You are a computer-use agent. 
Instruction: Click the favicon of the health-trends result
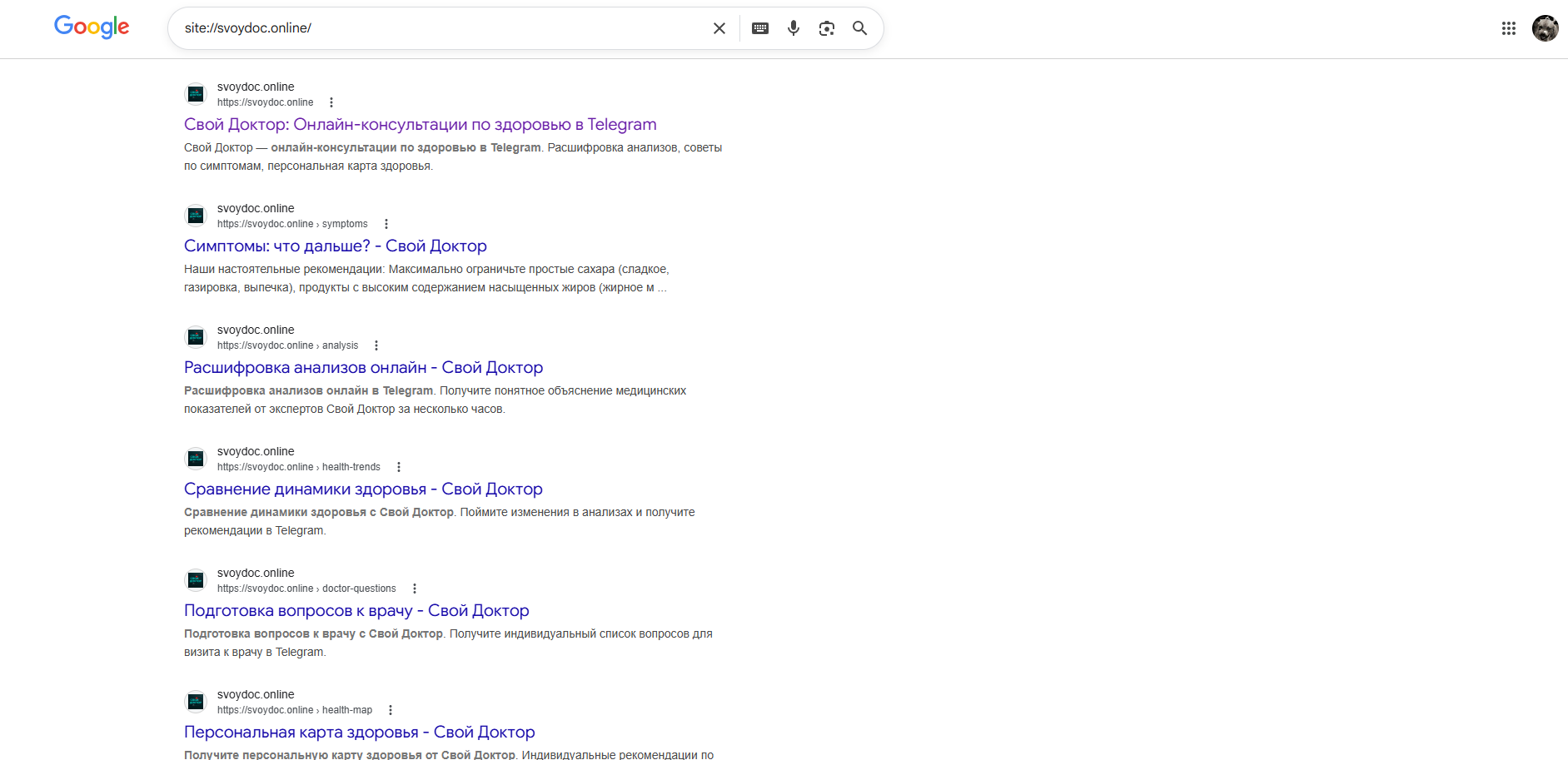coord(196,459)
